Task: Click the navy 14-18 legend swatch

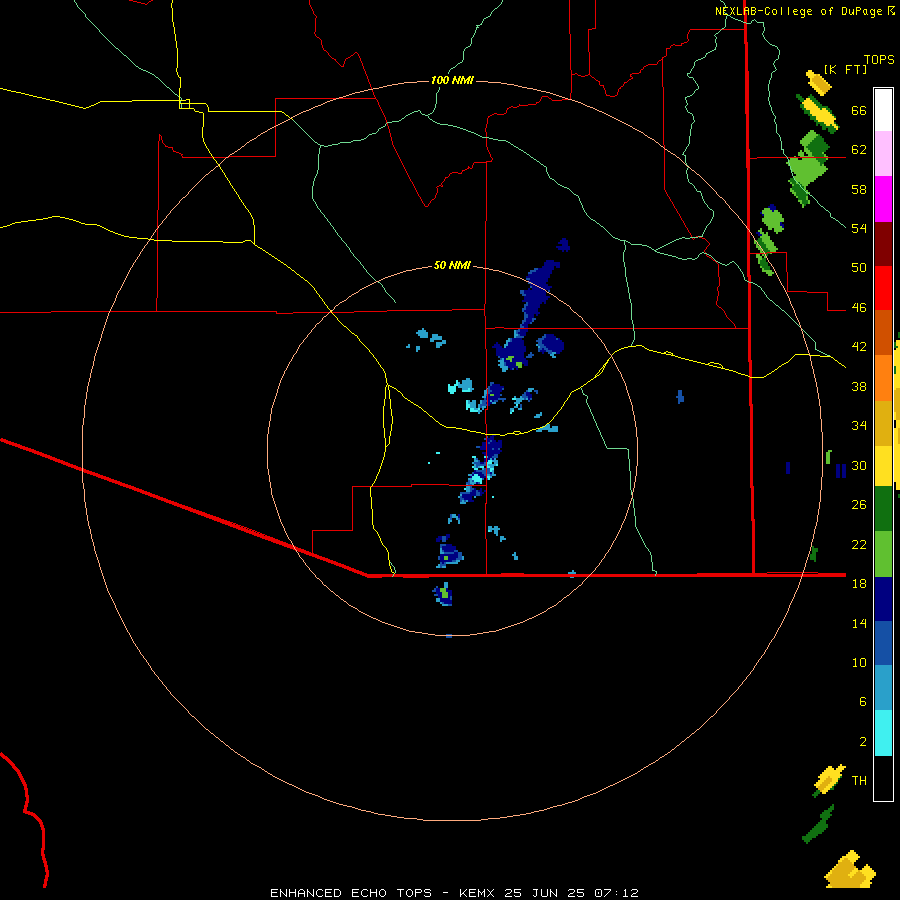Action: point(883,599)
